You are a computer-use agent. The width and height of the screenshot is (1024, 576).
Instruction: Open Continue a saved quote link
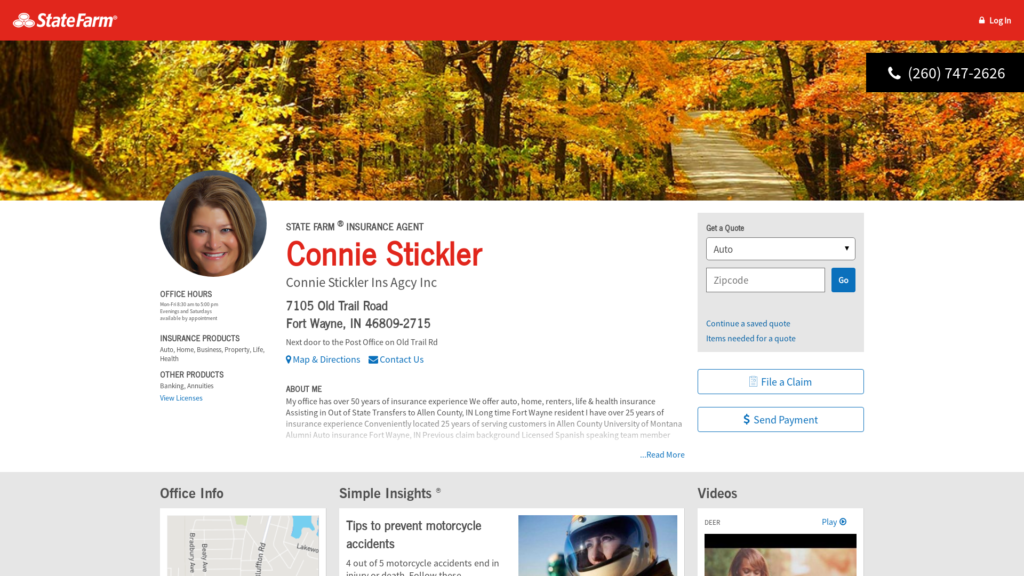(x=748, y=323)
